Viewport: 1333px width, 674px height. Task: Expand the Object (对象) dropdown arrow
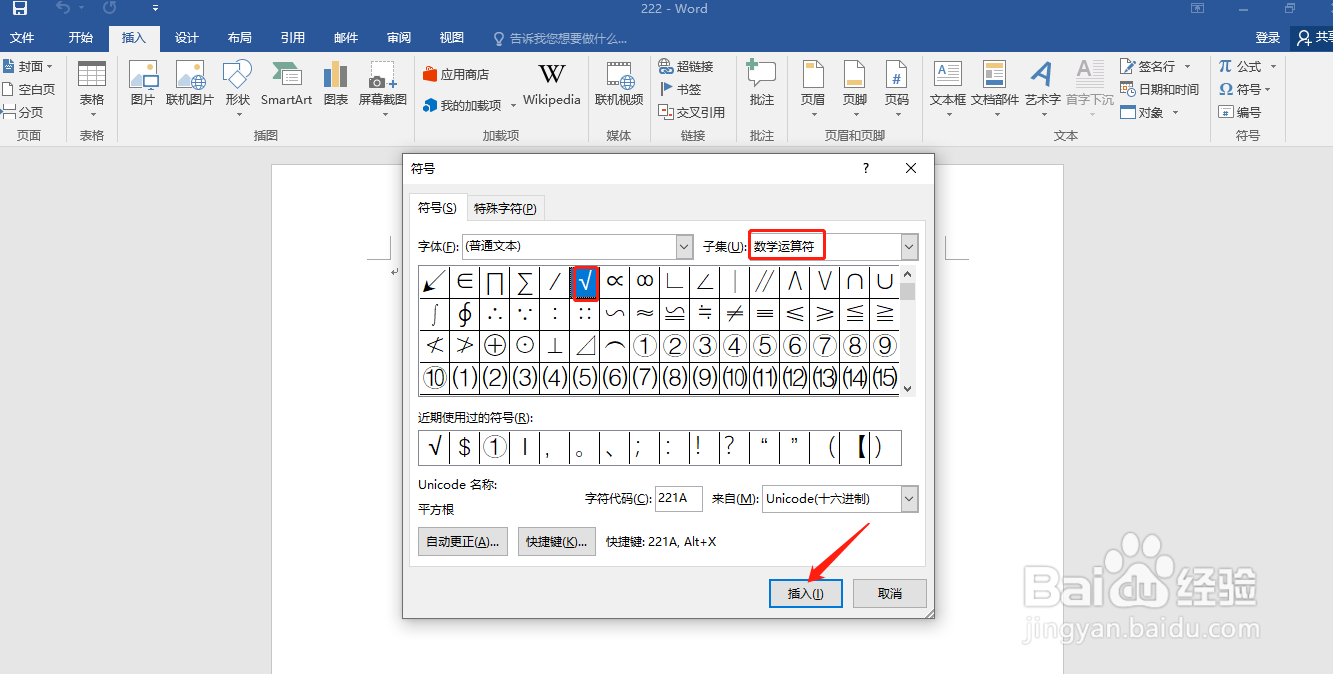click(1175, 113)
